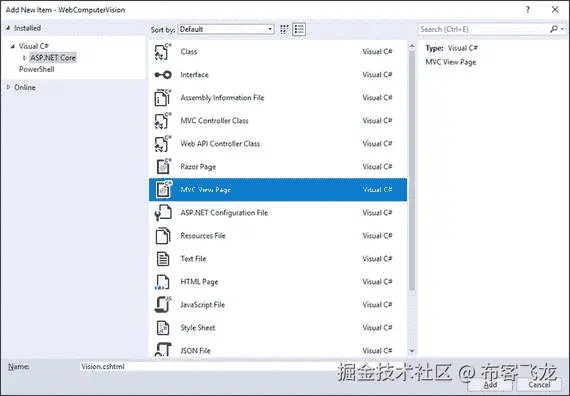Click the Resources File icon
This screenshot has width=570, height=396.
[163, 236]
